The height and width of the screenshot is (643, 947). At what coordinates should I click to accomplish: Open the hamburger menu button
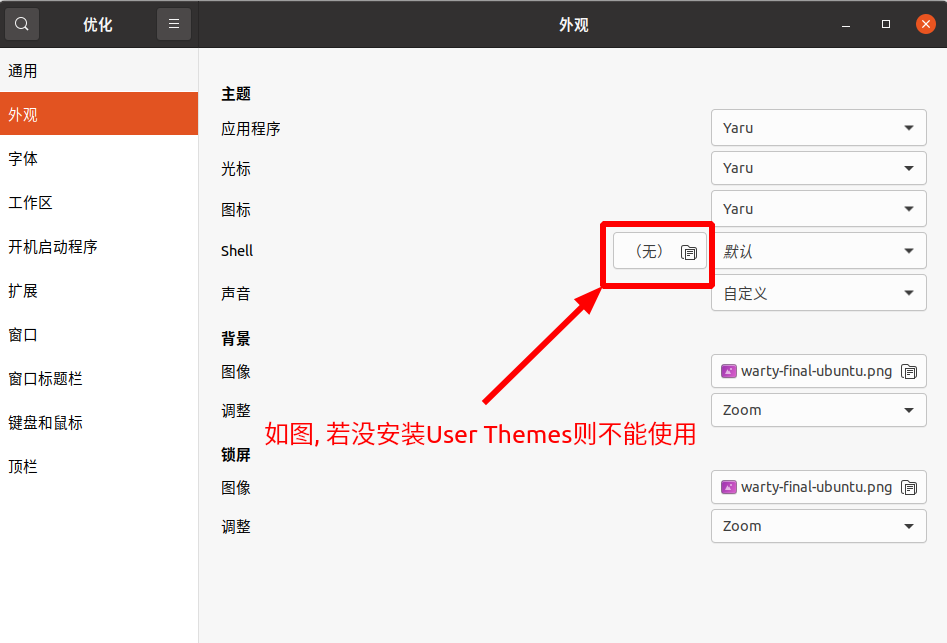pos(174,24)
